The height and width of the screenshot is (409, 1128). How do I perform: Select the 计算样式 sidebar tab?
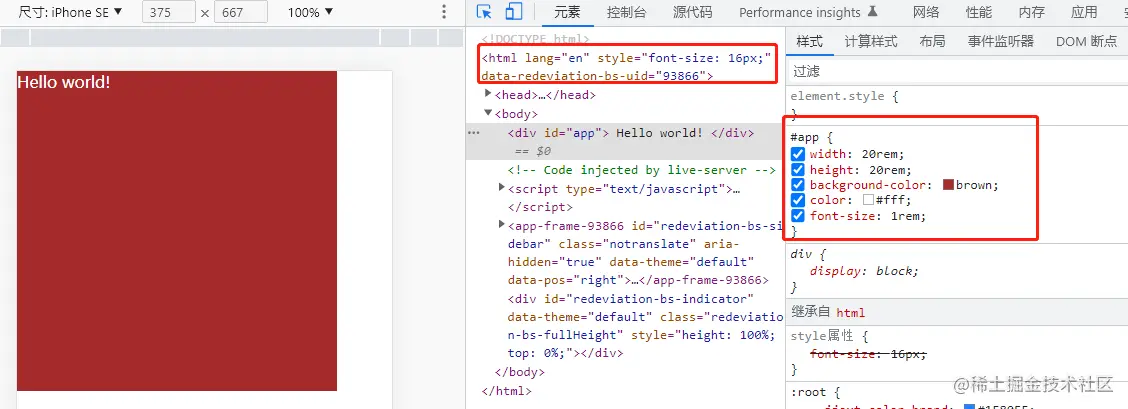870,42
